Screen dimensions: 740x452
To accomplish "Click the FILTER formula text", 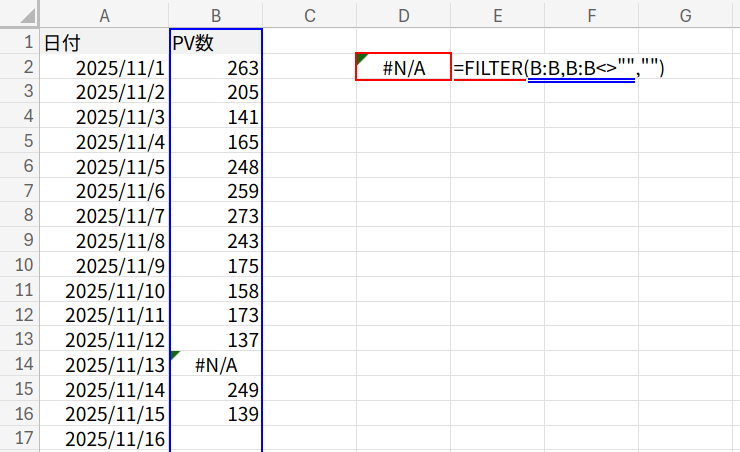I will point(558,68).
